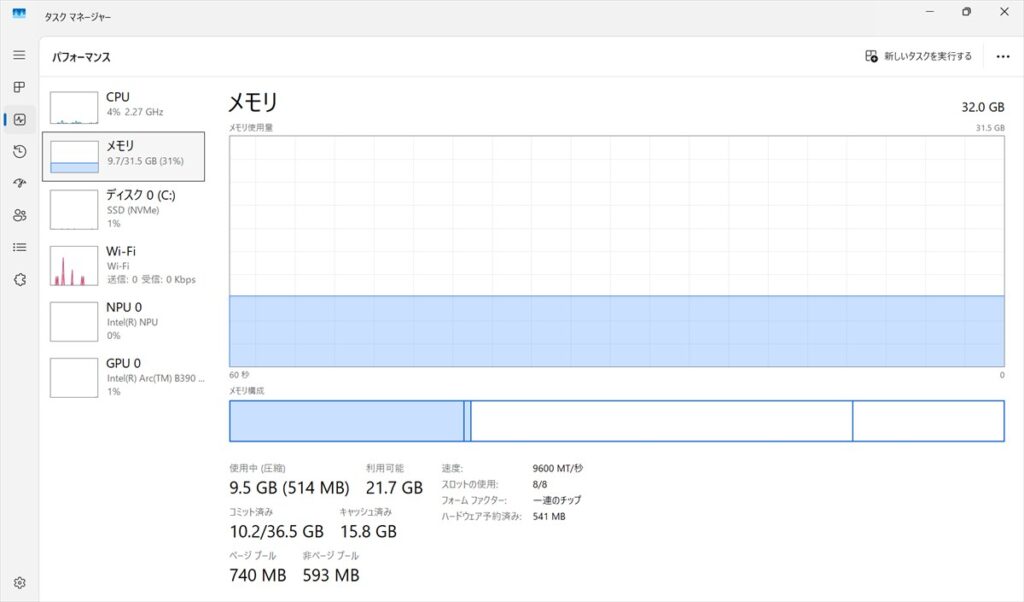Minimize the Task Manager window
Screen dimensions: 1024x602
(930, 12)
